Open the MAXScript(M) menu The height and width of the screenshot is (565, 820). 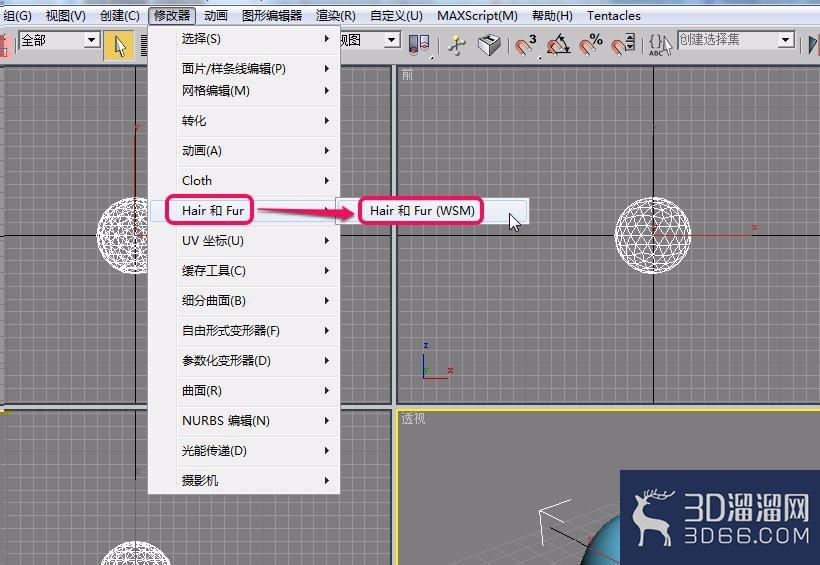pyautogui.click(x=477, y=16)
